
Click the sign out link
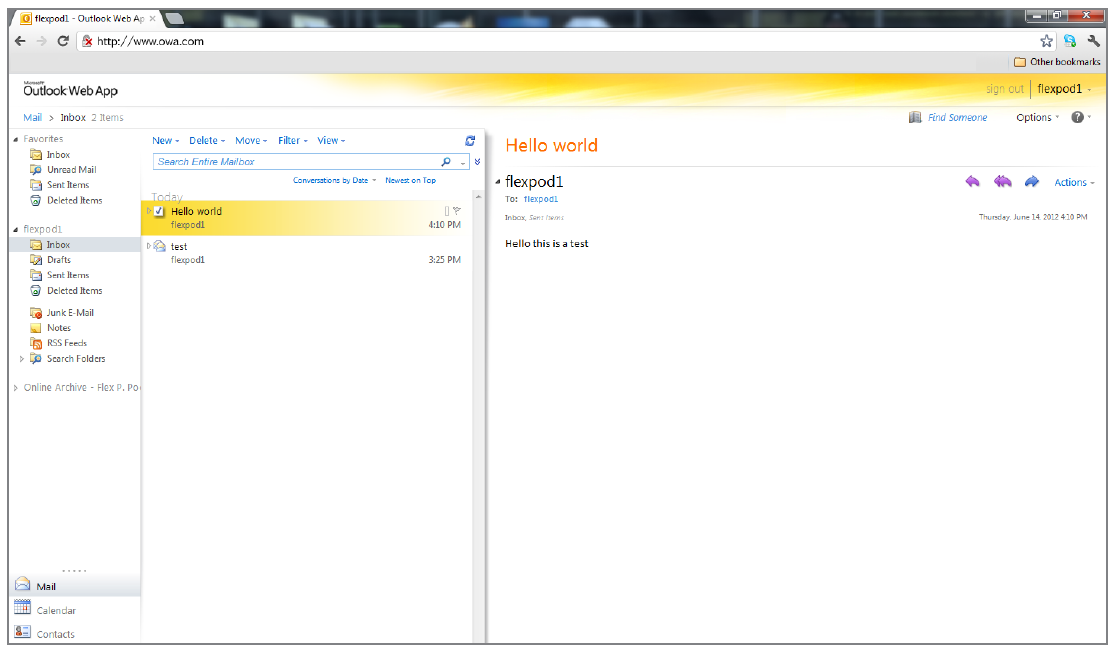(1005, 89)
